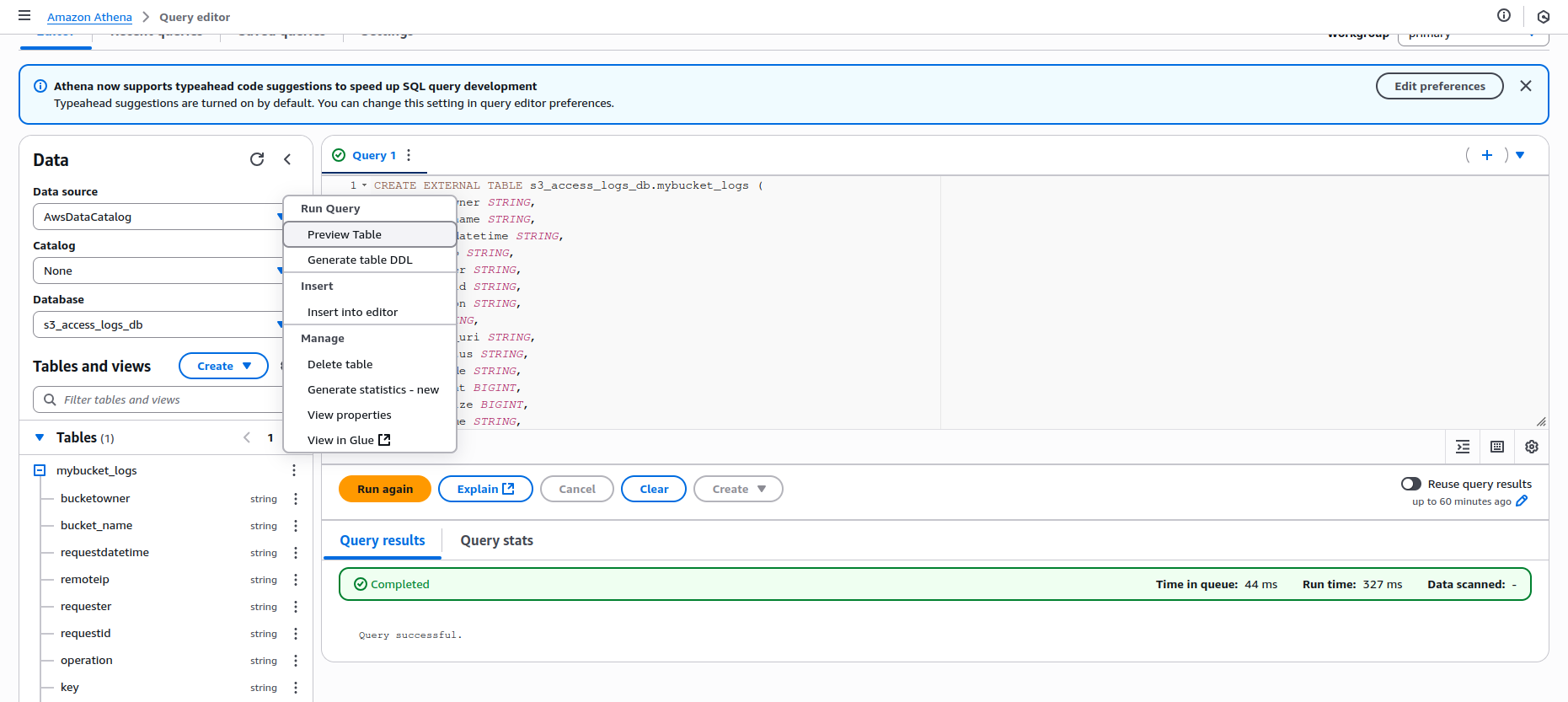Viewport: 1568px width, 702px height.
Task: Select View properties menu item
Action: click(x=370, y=415)
